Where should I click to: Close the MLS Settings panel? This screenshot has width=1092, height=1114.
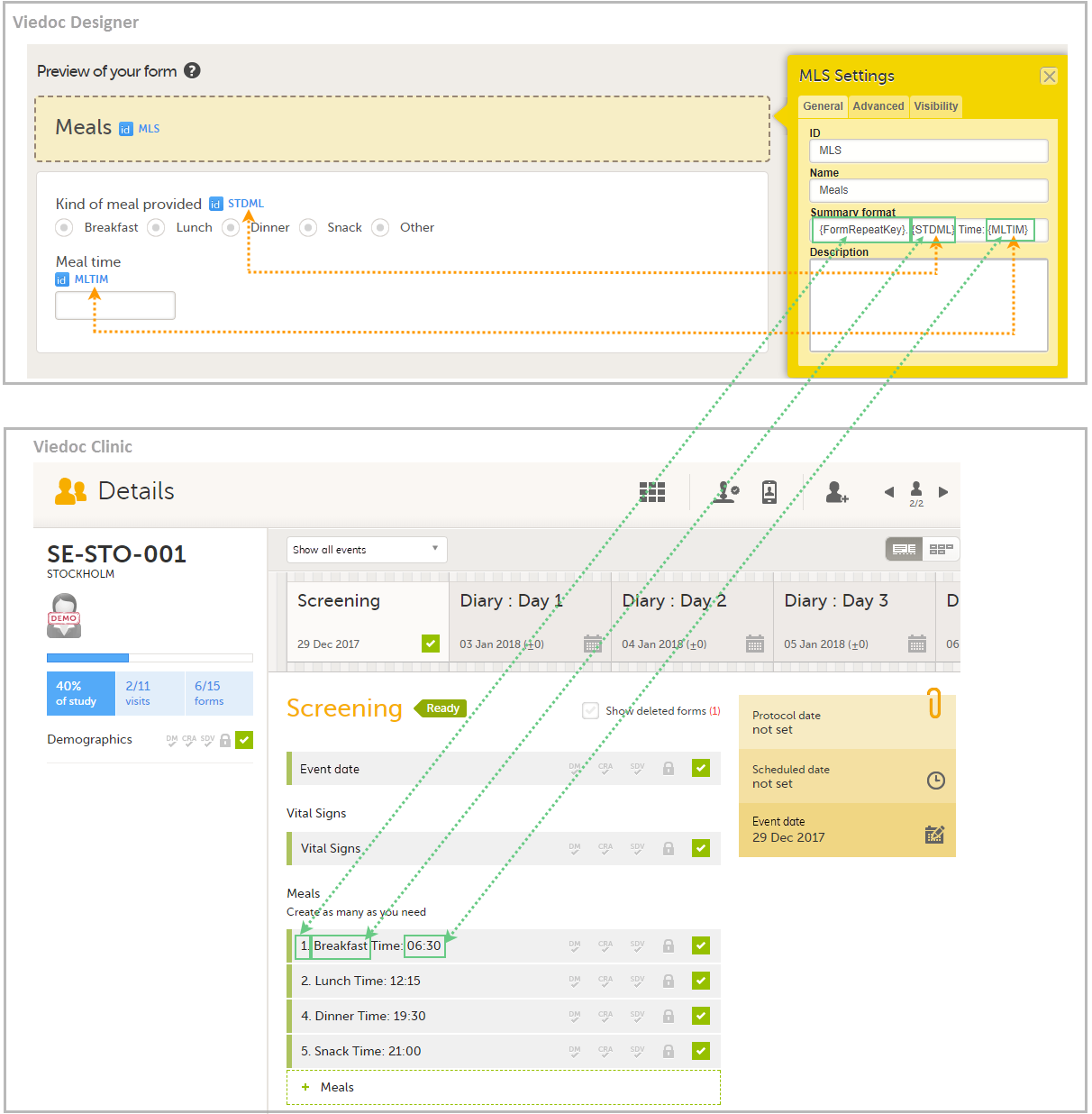(x=1049, y=77)
